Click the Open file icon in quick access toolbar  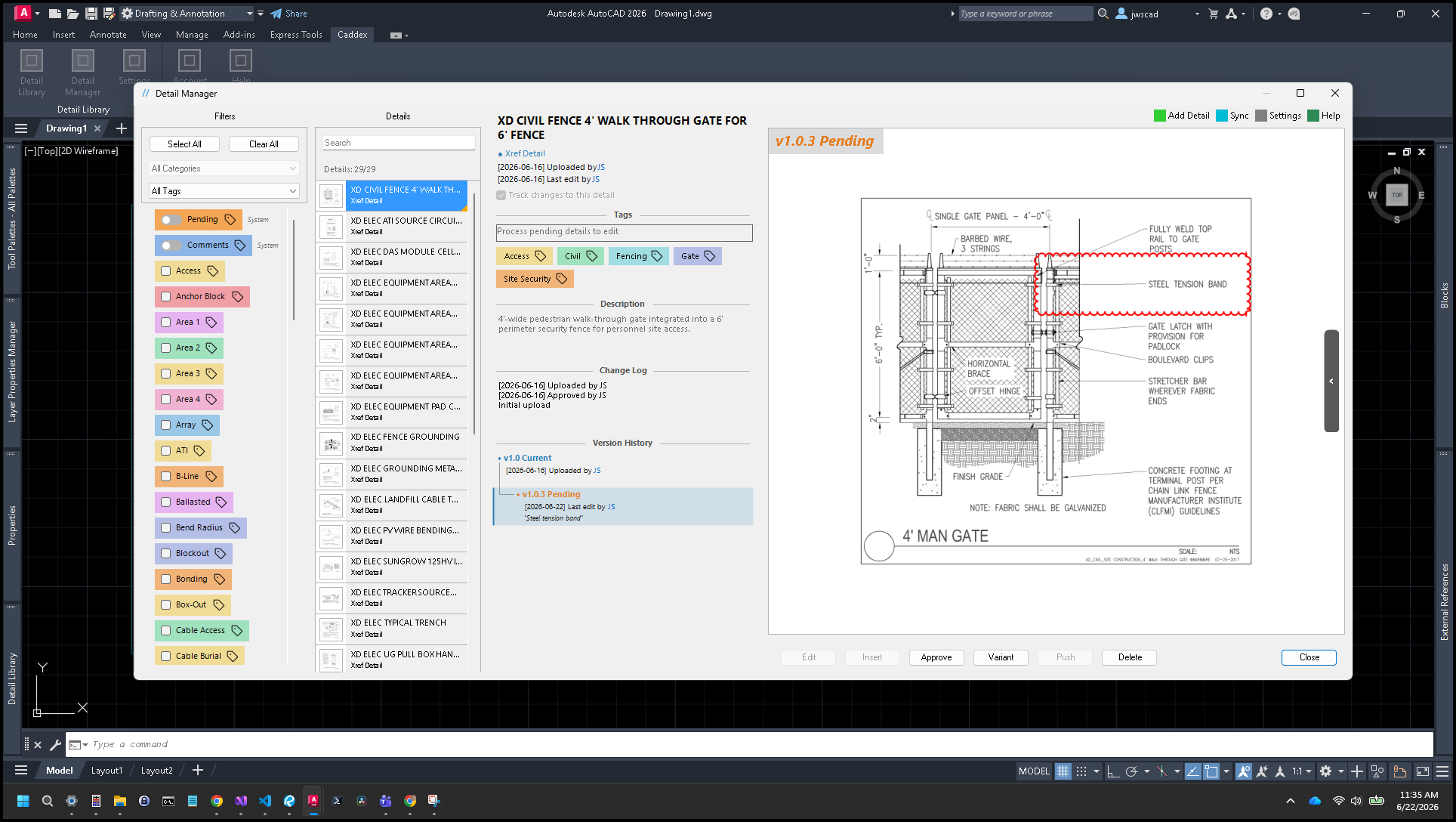(x=72, y=14)
